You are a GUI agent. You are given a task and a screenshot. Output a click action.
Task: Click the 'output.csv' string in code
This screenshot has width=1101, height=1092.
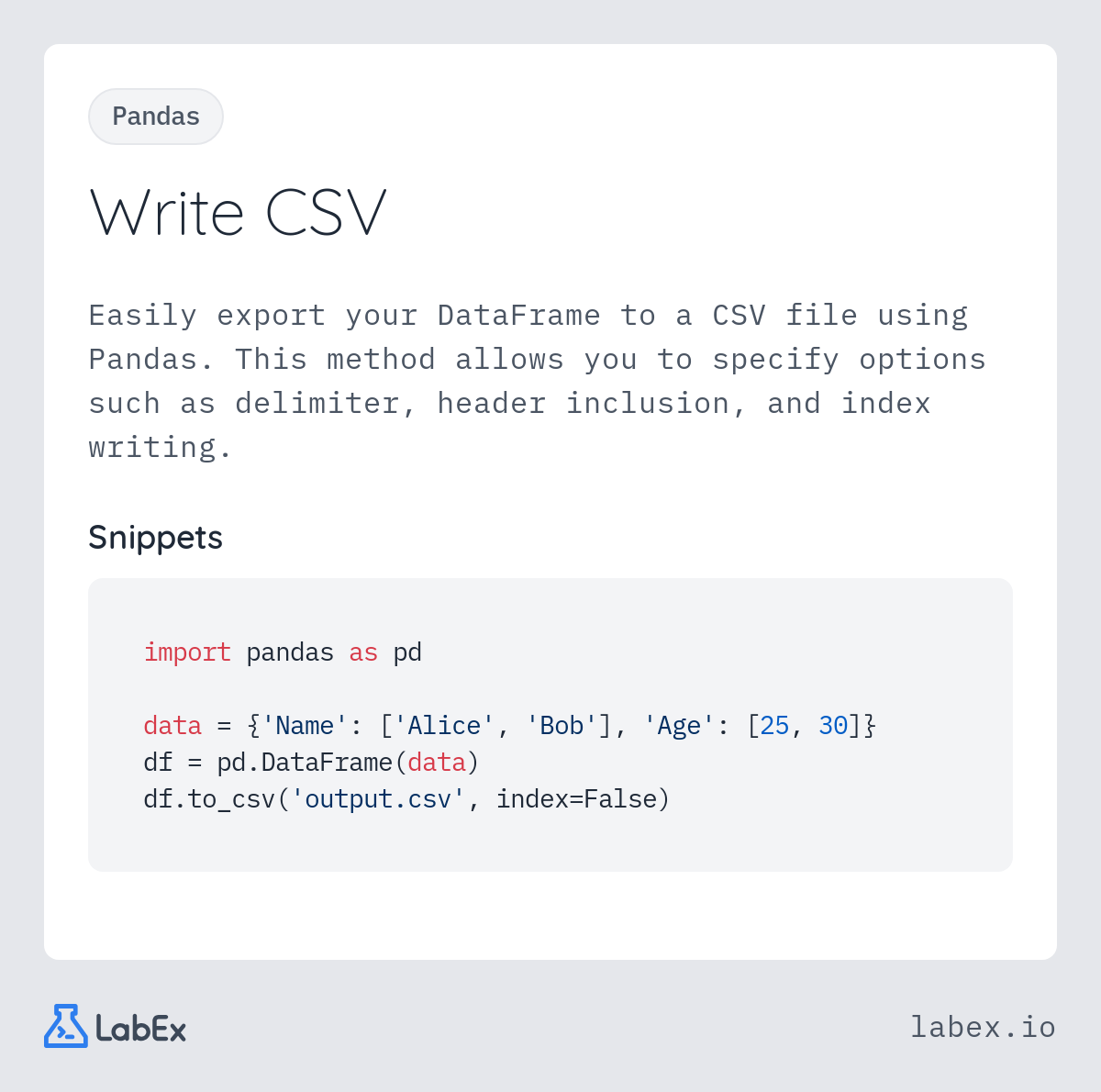point(378,799)
